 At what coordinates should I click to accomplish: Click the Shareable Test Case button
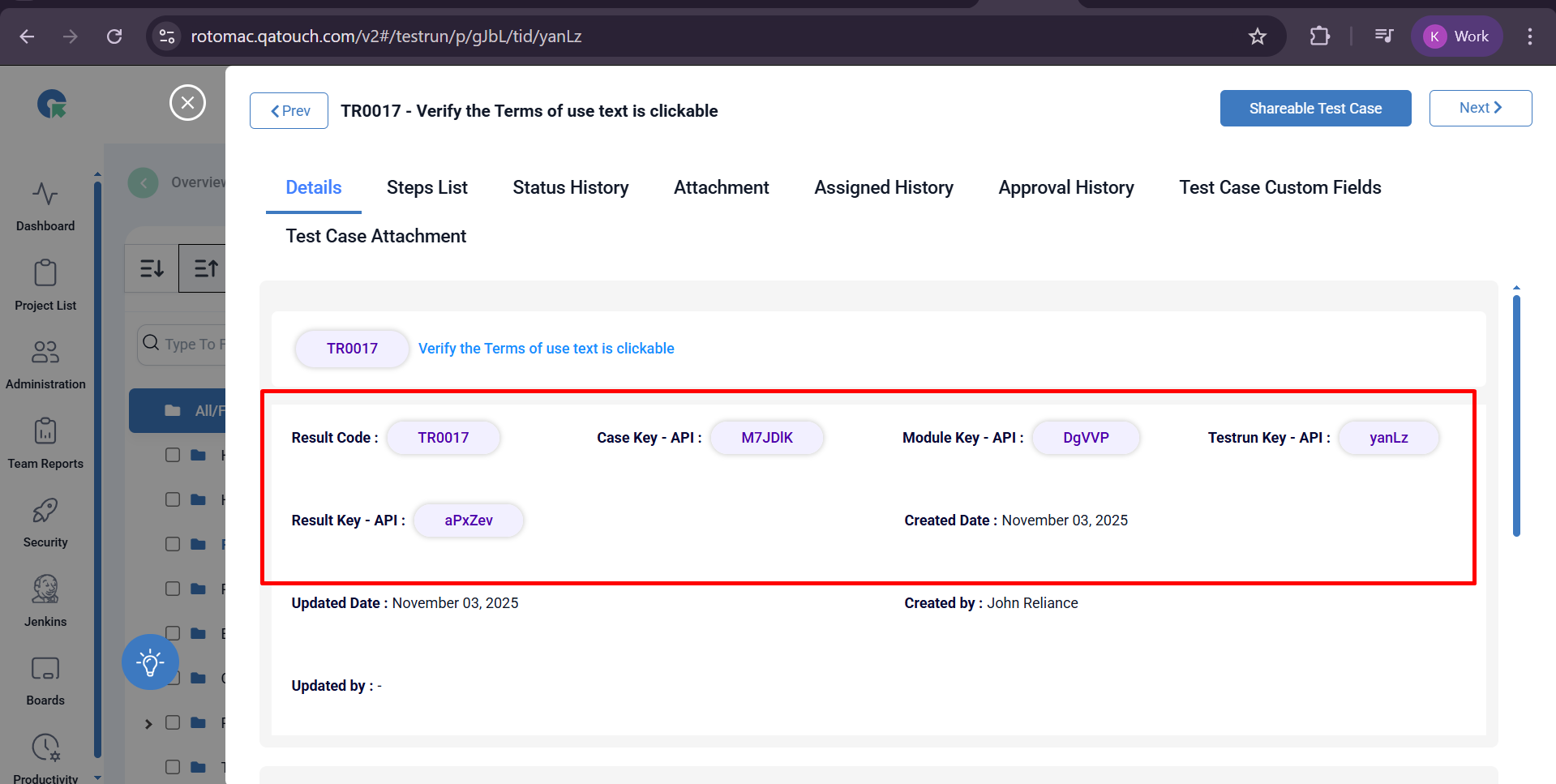point(1314,109)
